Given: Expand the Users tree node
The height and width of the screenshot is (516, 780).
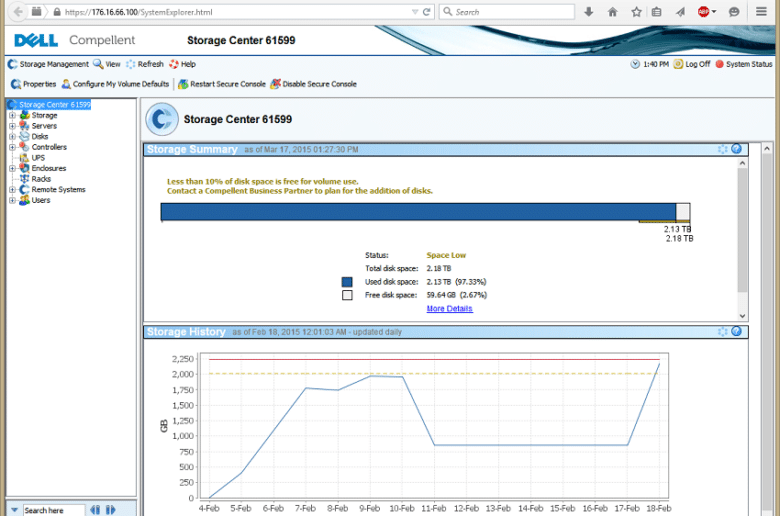Looking at the screenshot, I should coord(12,200).
